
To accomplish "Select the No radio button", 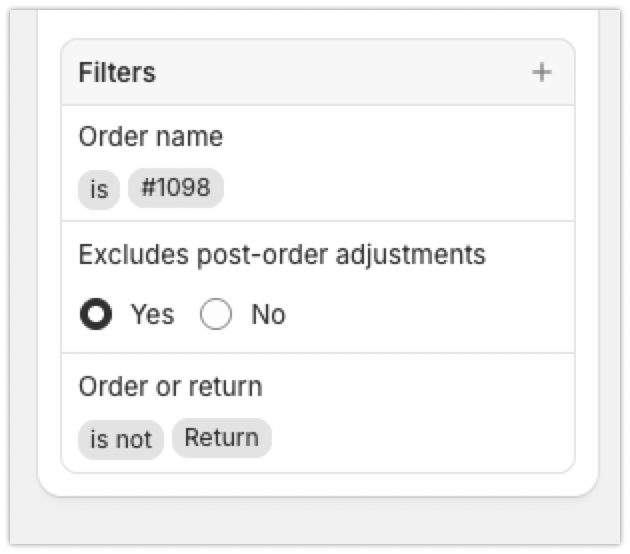I will [217, 315].
